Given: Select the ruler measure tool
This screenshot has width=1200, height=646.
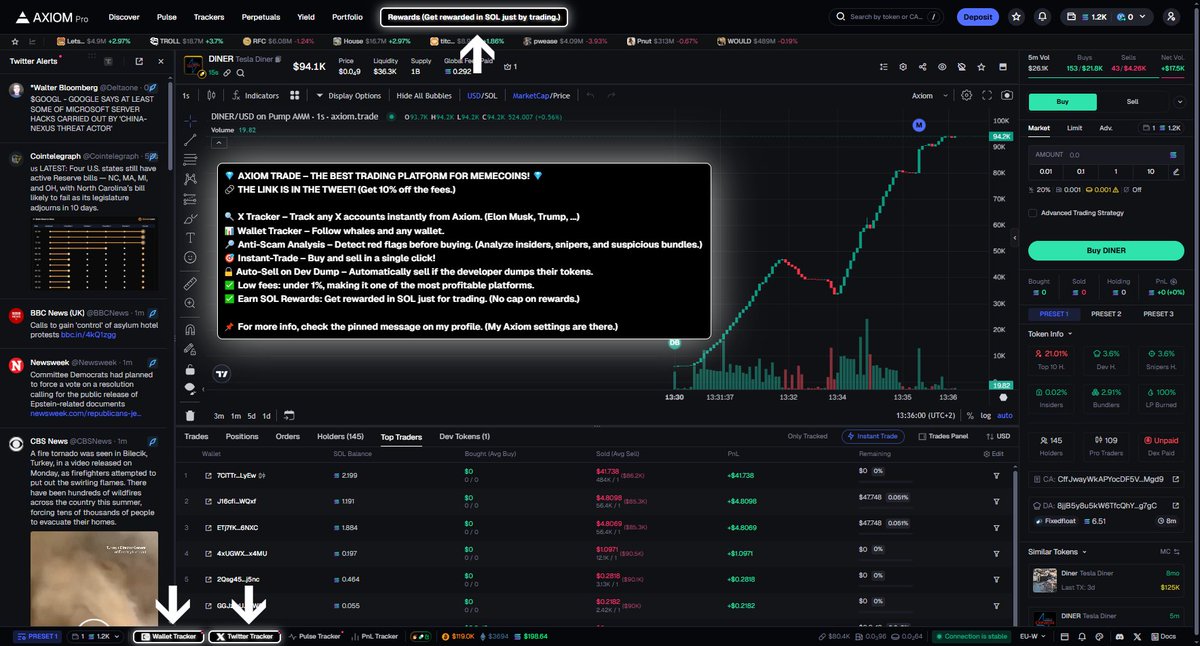Looking at the screenshot, I should point(190,284).
